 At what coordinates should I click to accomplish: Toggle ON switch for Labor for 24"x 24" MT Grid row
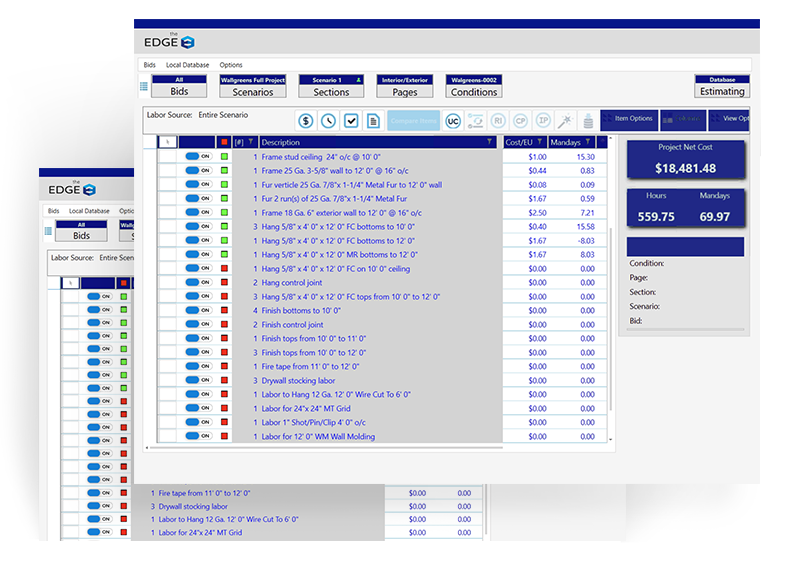[198, 408]
